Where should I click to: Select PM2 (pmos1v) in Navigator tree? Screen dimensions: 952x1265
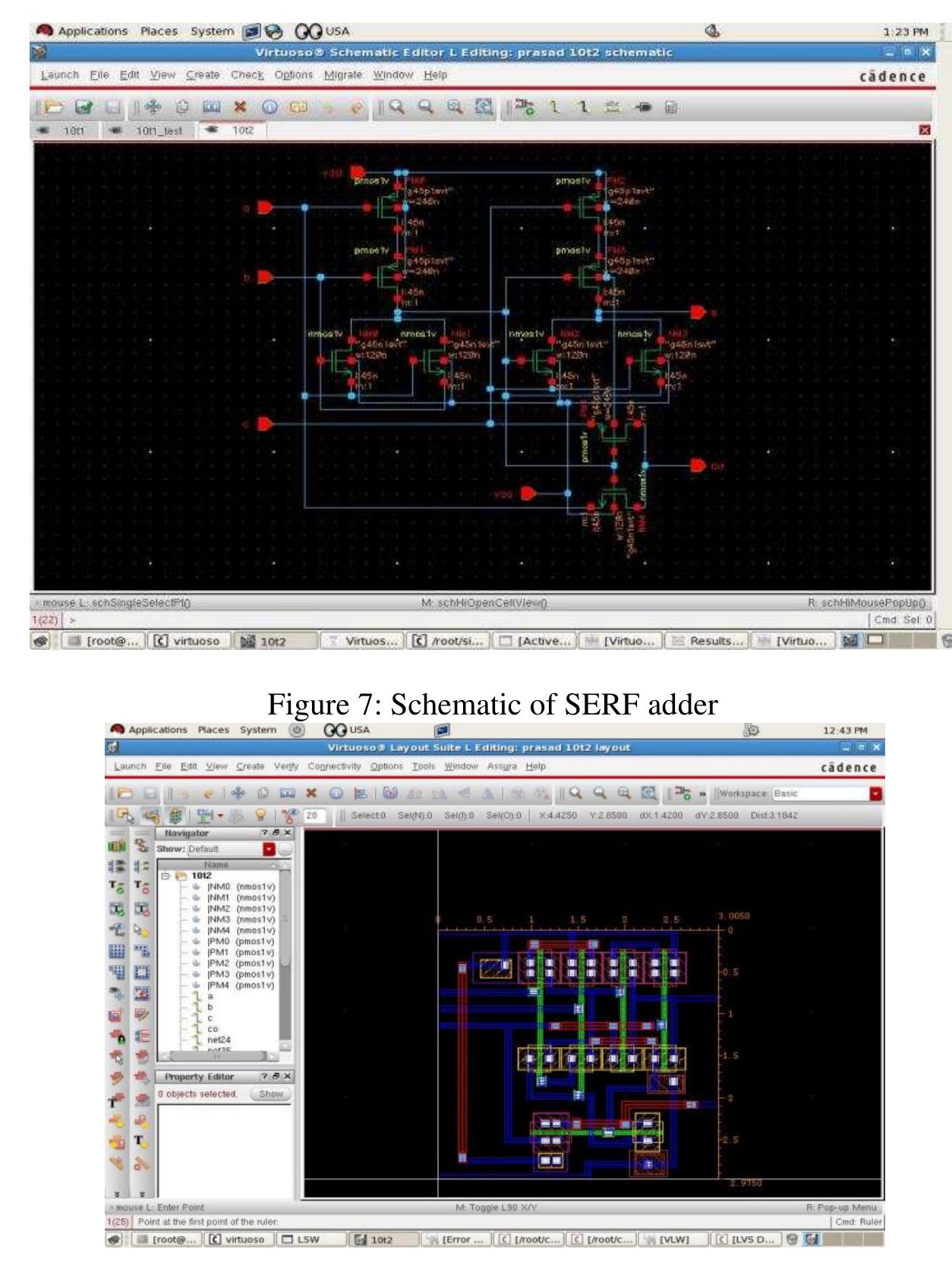point(241,963)
